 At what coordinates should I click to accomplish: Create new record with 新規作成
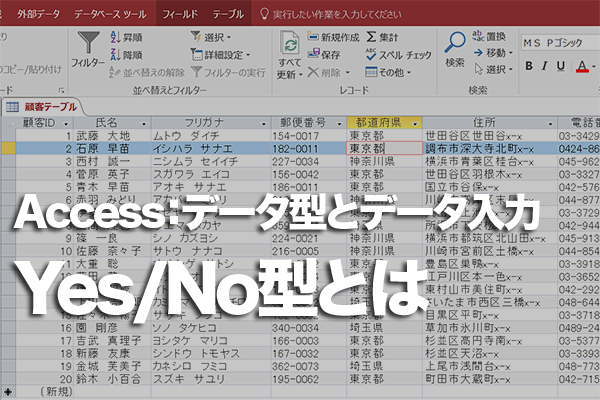[x=334, y=37]
